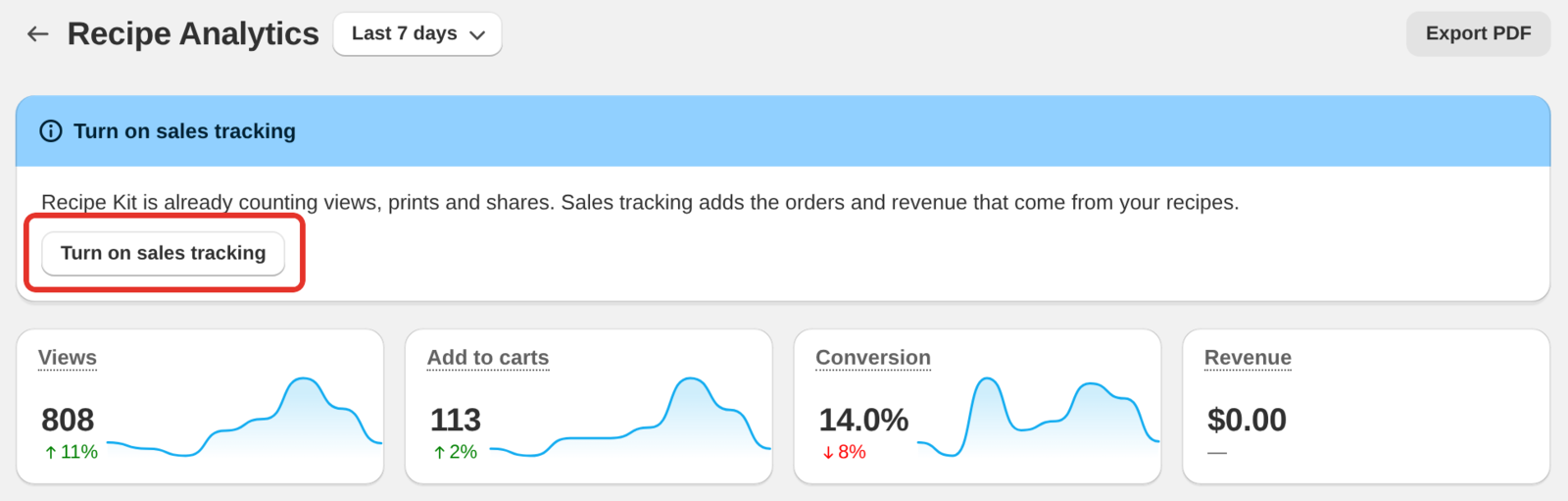Click the info icon in the blue banner

click(50, 131)
